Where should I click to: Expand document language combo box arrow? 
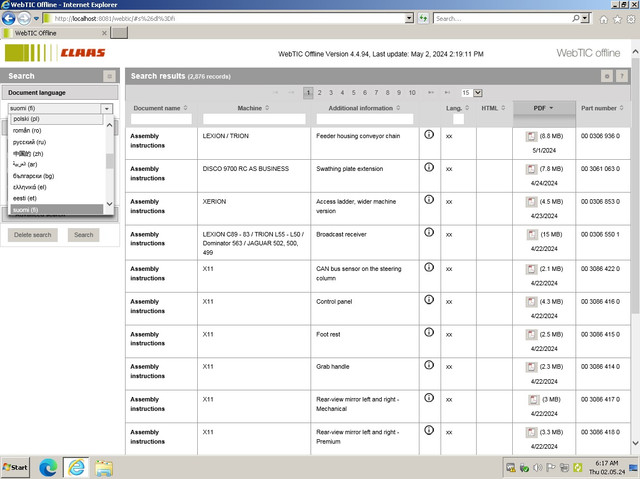[x=107, y=109]
